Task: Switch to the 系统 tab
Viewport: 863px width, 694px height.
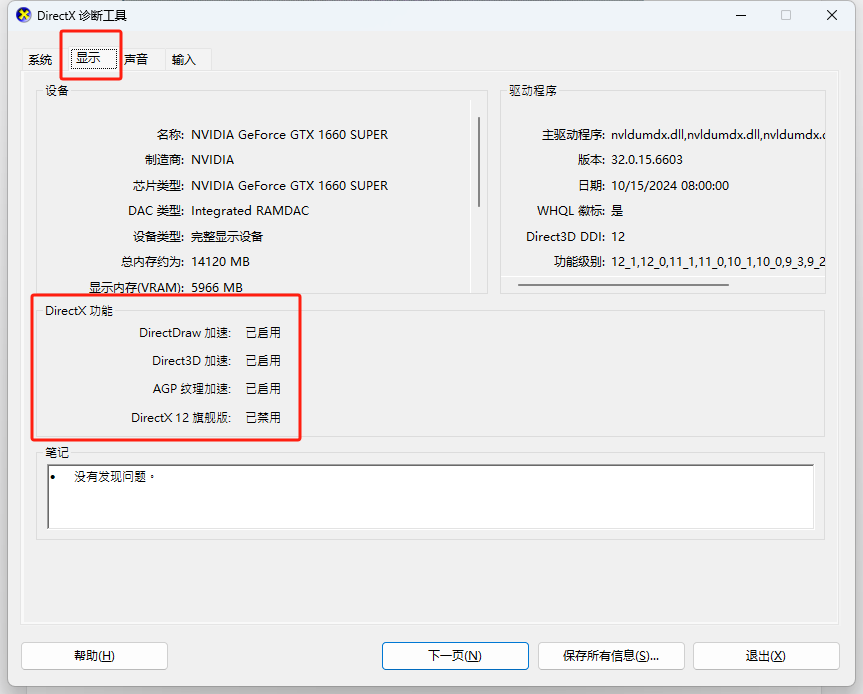Action: click(40, 59)
